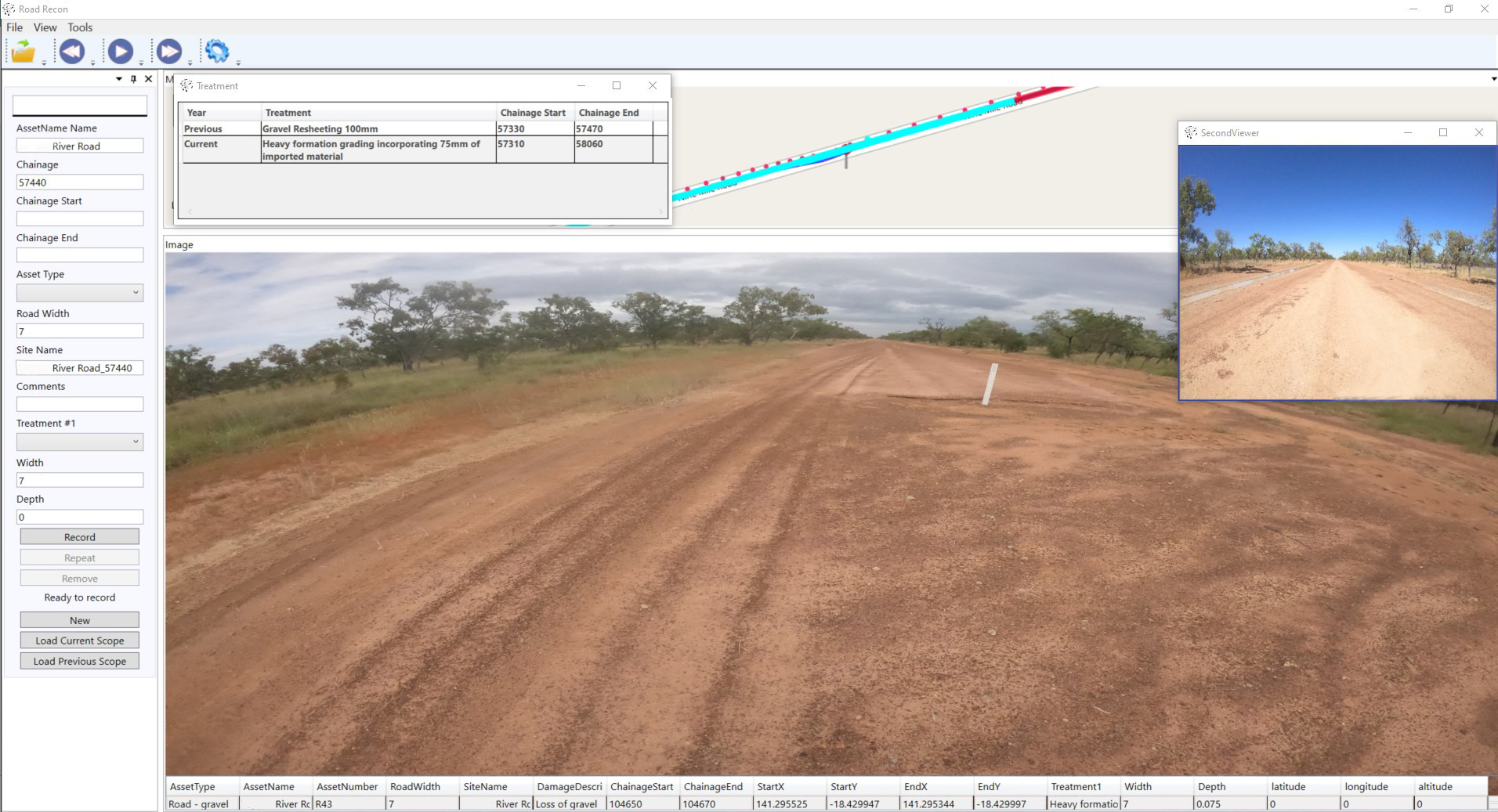Click Load Current Scope button

pos(80,641)
